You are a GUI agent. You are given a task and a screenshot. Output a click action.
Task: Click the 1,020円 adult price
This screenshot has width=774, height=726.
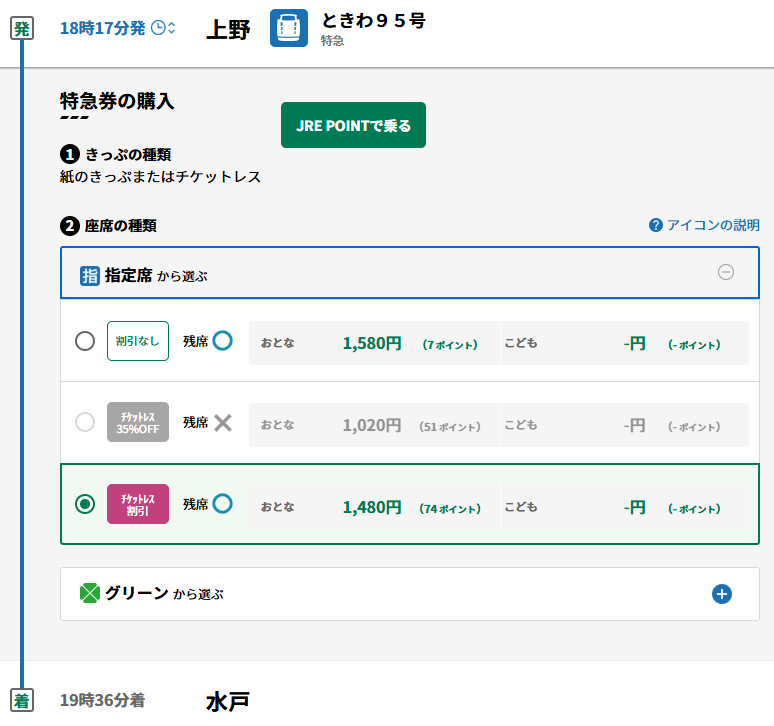pyautogui.click(x=372, y=425)
